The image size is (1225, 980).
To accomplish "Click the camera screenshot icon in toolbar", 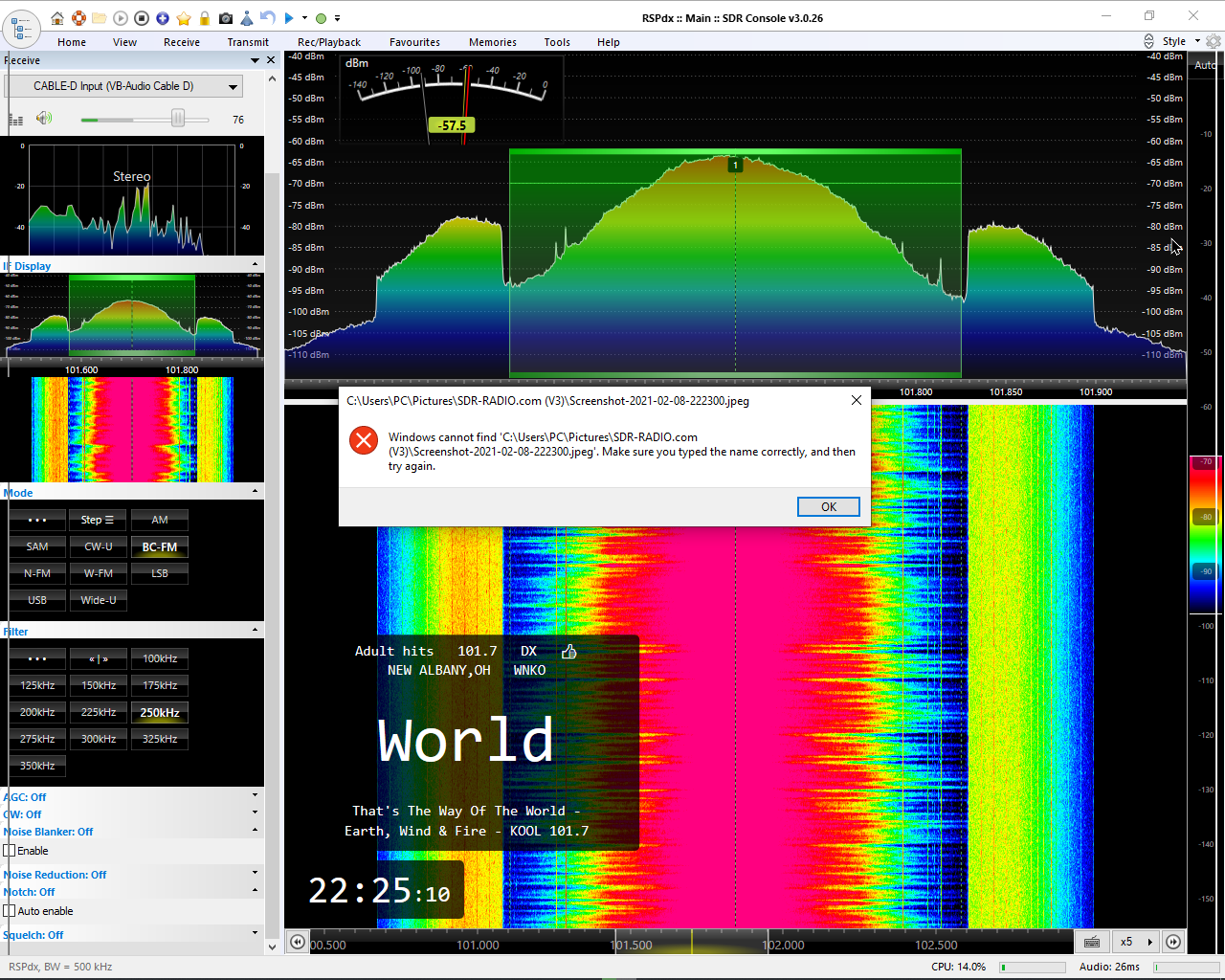I will coord(226,18).
